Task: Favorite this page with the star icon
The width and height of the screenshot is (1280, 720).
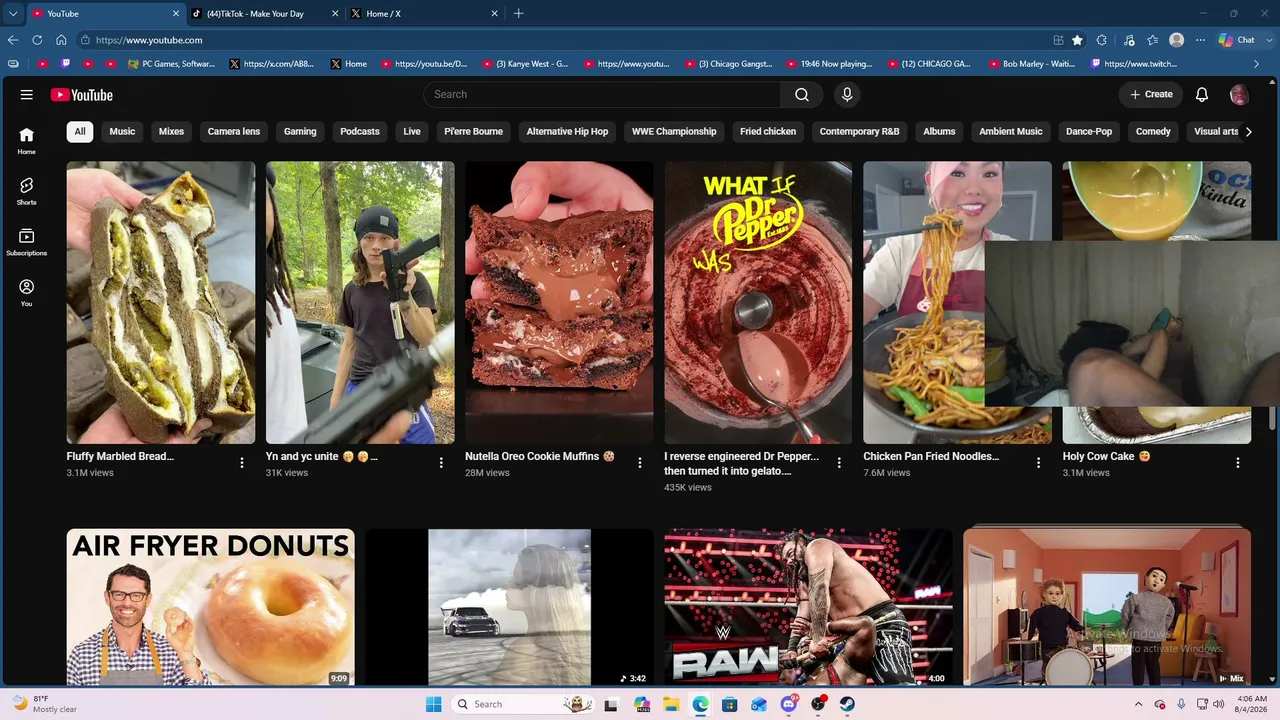Action: [x=1077, y=40]
